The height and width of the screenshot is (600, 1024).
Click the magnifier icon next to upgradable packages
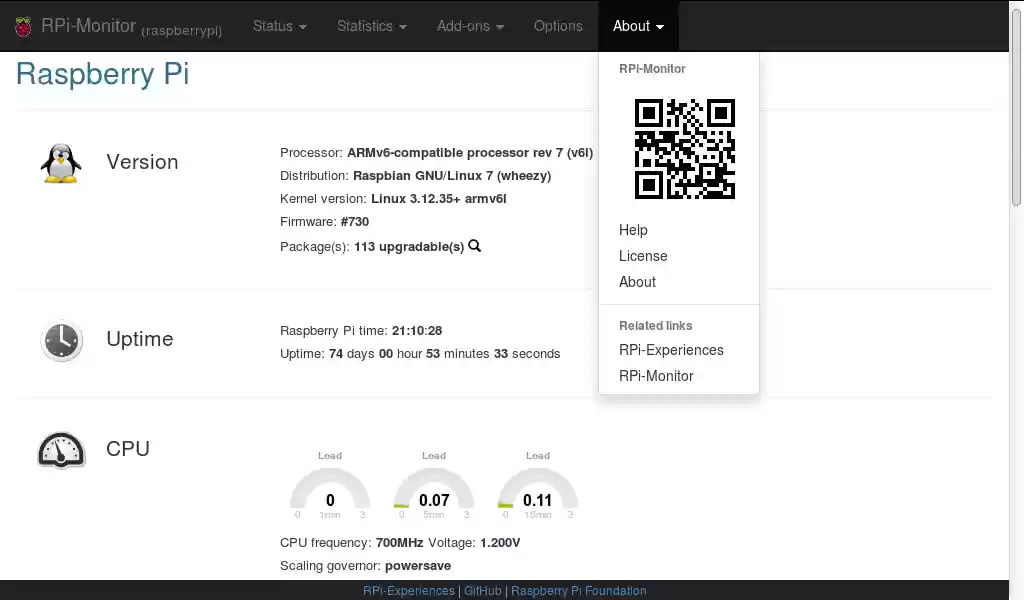click(x=474, y=245)
